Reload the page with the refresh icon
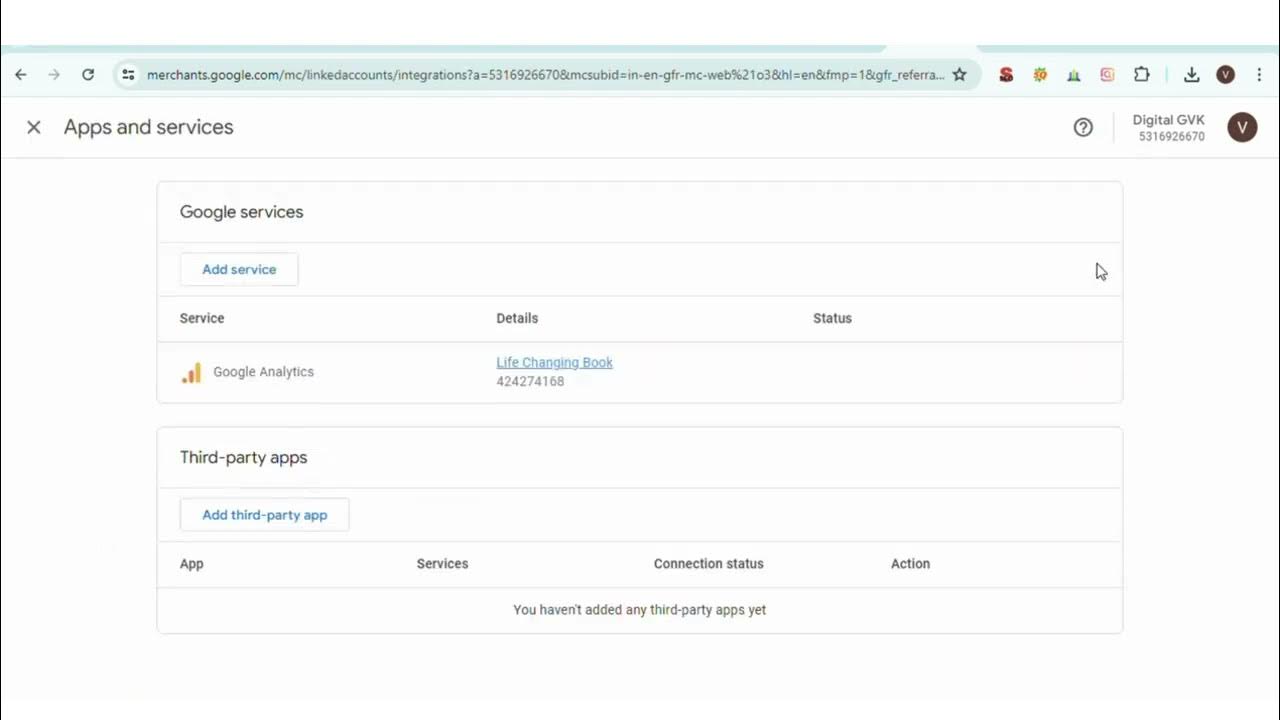 [88, 75]
